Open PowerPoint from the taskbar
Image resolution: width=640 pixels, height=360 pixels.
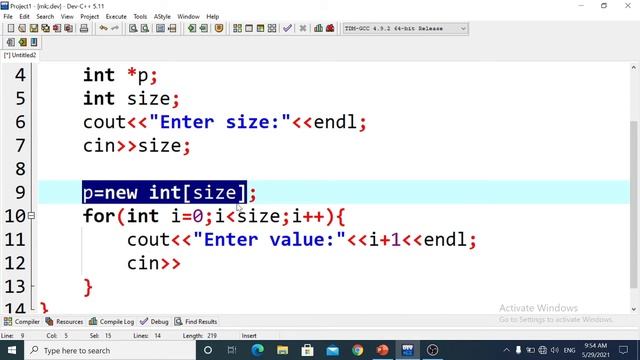382,350
